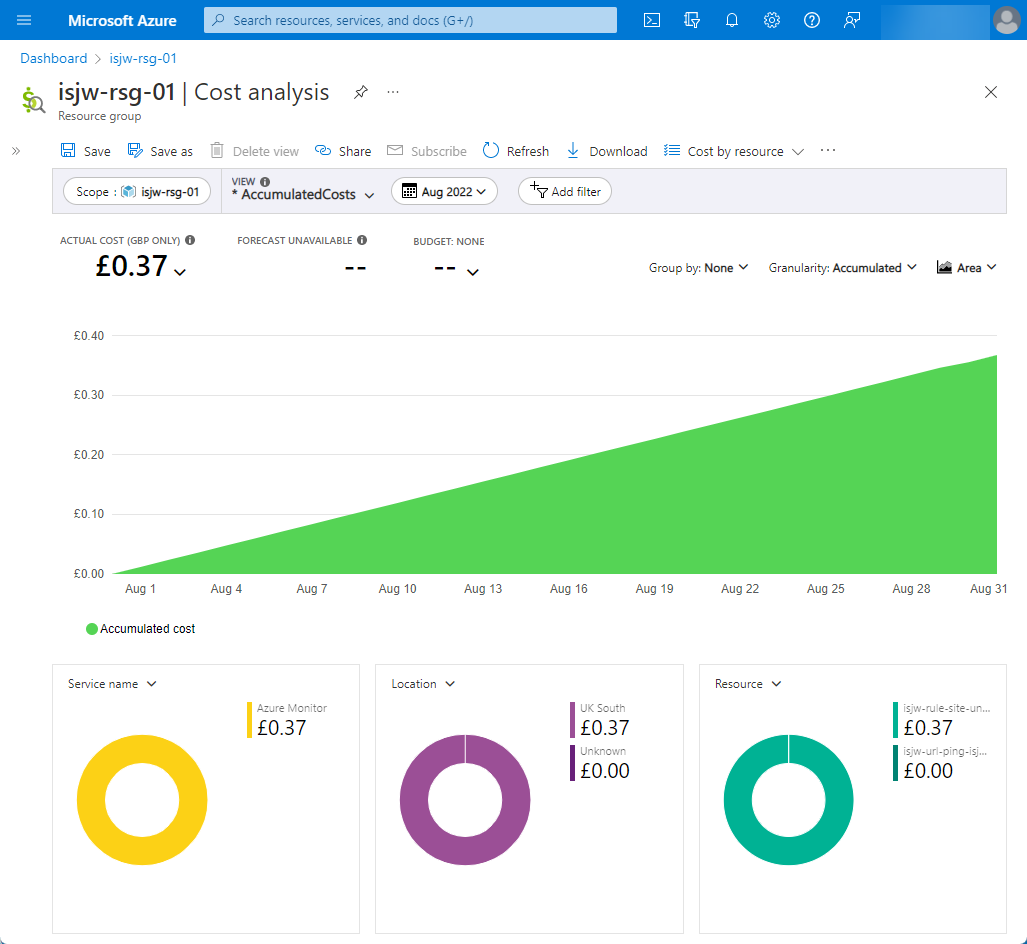The image size is (1027, 944).
Task: Open the AccumulatedCosts view dropdown
Action: click(x=303, y=195)
